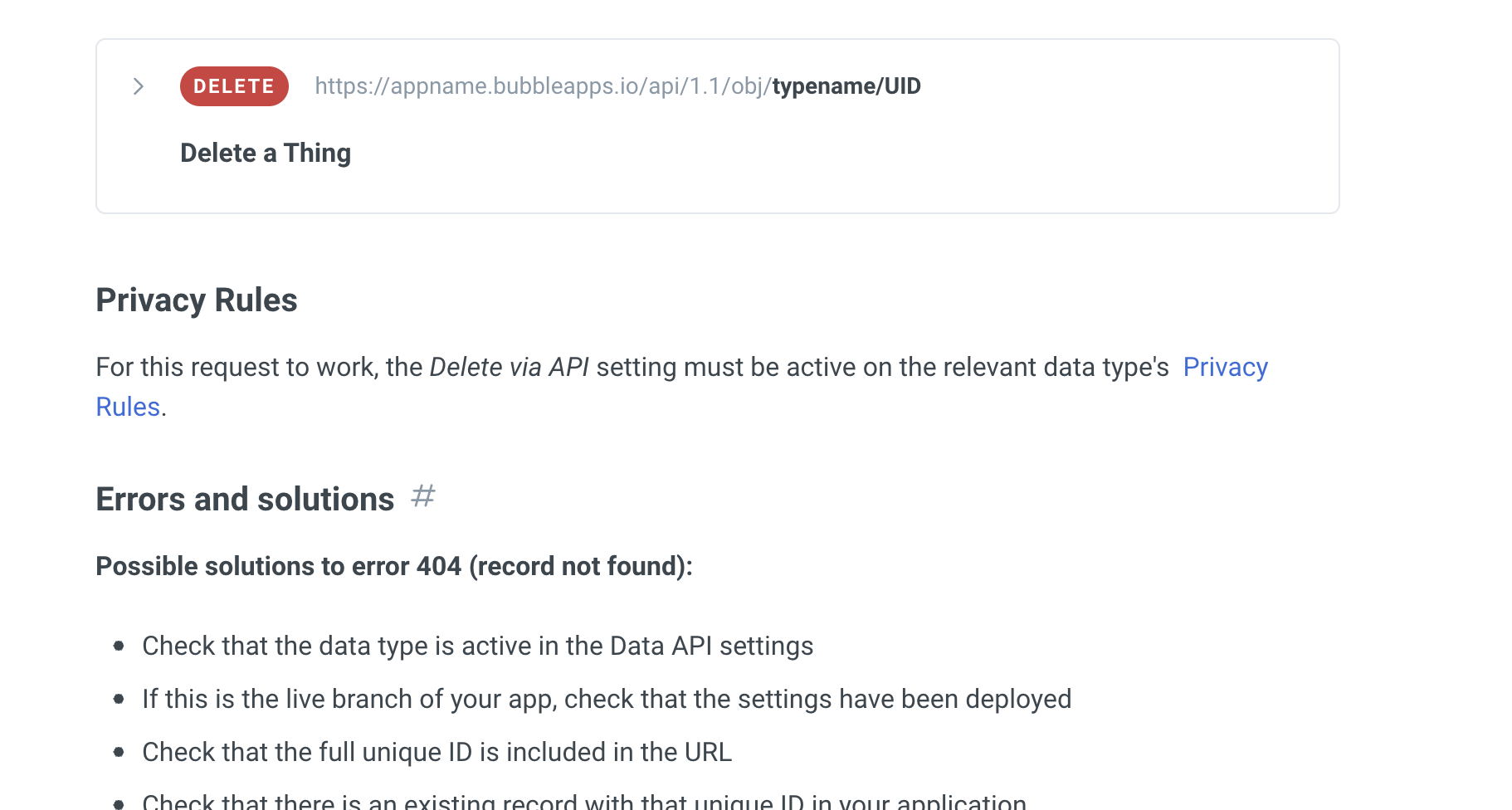The width and height of the screenshot is (1512, 810).
Task: Click the bullet text about Data API settings
Action: coord(478,646)
